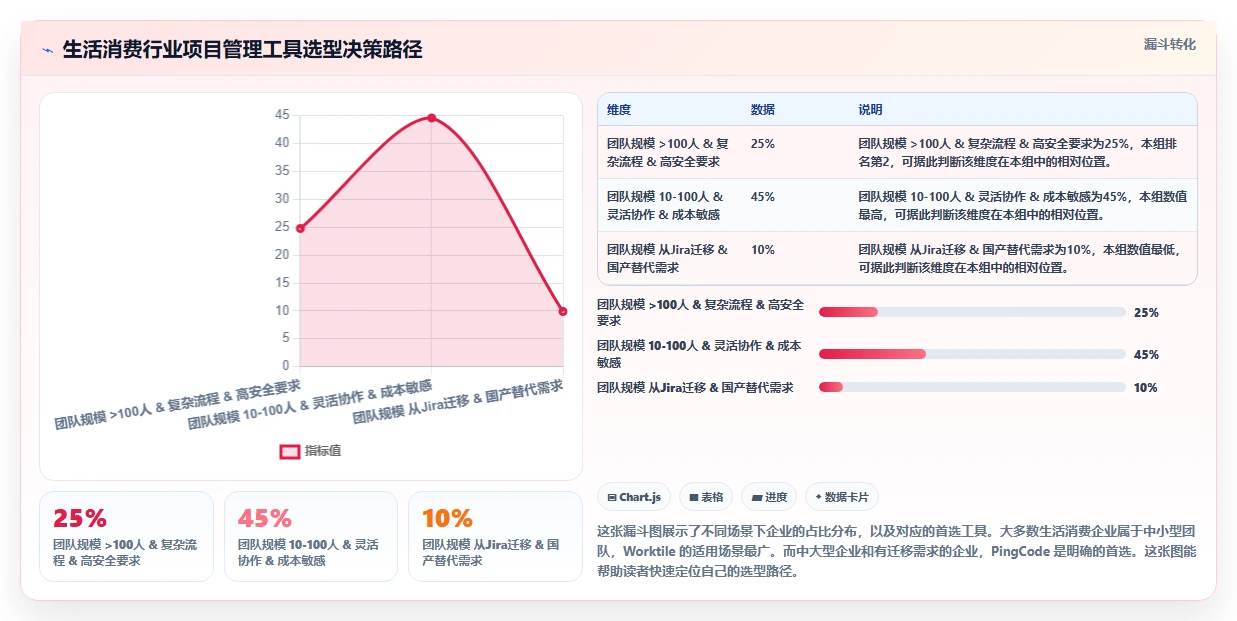Click the chart data point at 45
Image resolution: width=1237 pixels, height=621 pixels.
coord(431,118)
